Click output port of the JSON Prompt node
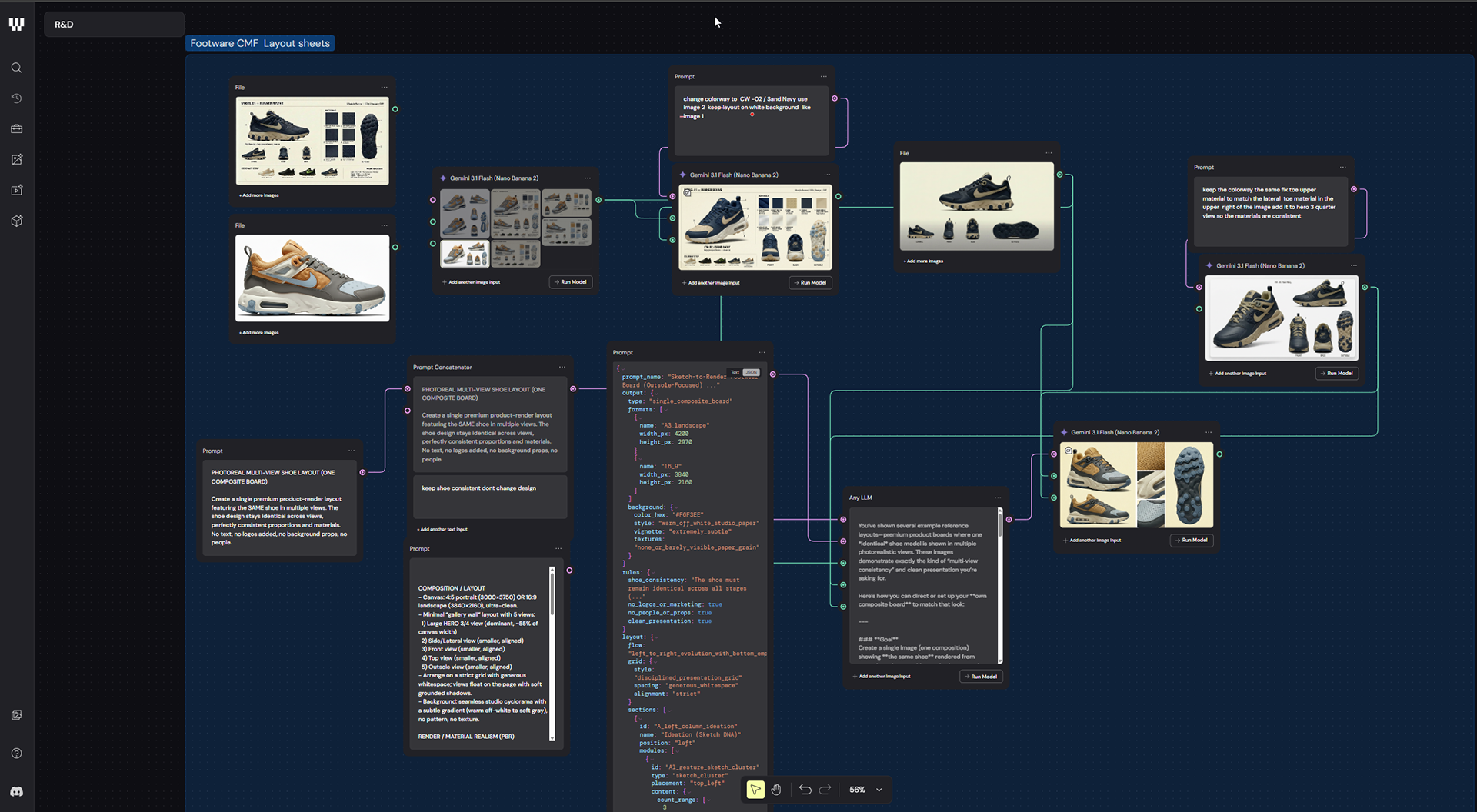1477x812 pixels. tap(773, 374)
